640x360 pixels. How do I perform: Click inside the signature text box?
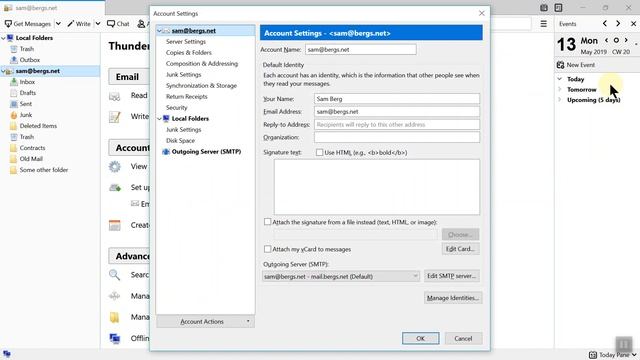(377, 187)
